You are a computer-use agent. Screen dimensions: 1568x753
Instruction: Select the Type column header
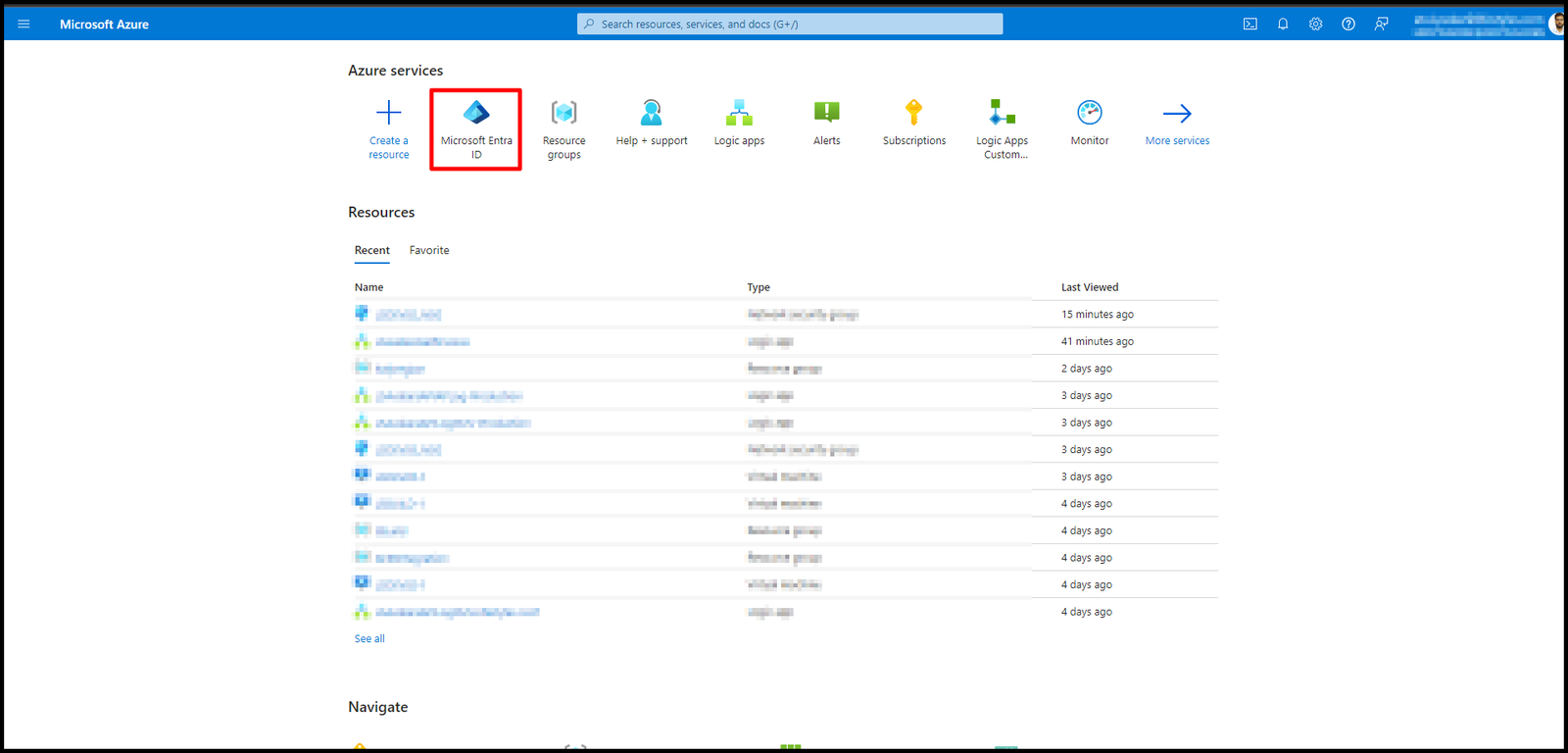click(x=759, y=287)
